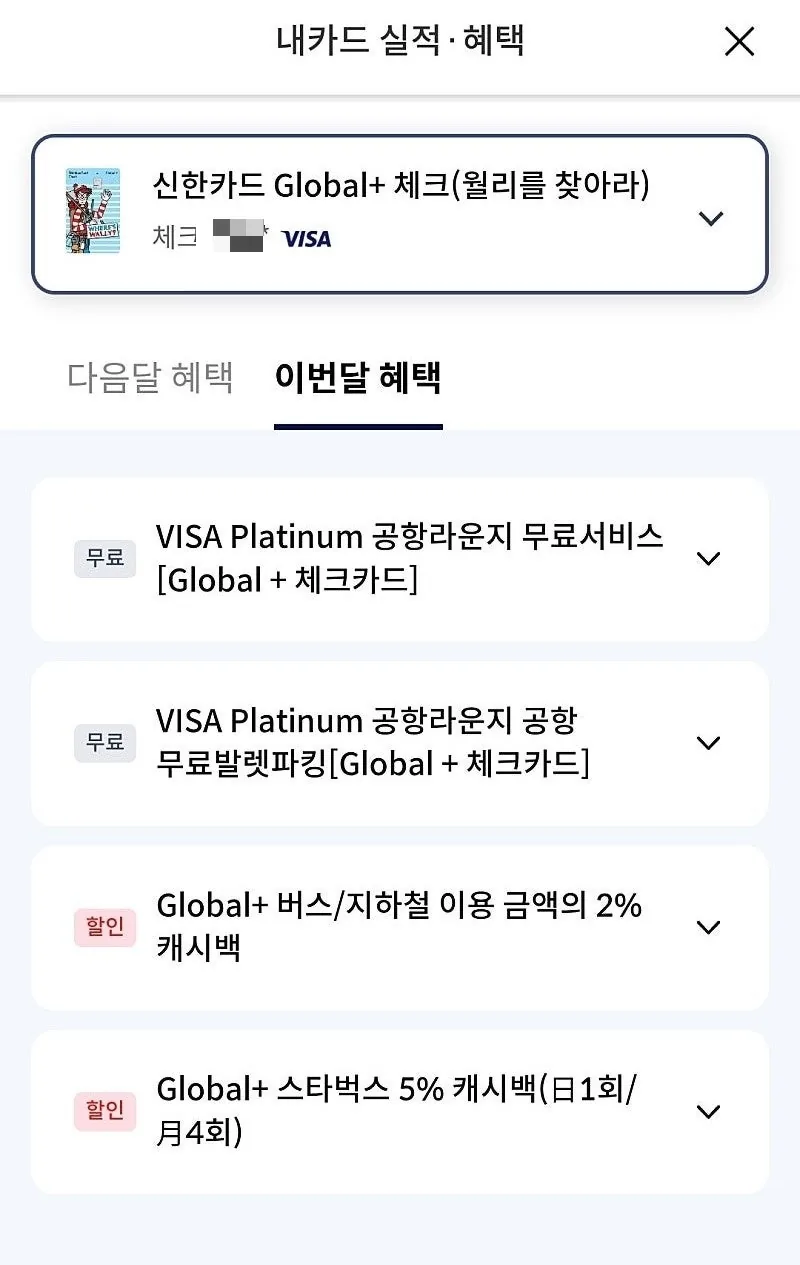
Task: Open the card selector dropdown chevron
Action: tap(711, 218)
